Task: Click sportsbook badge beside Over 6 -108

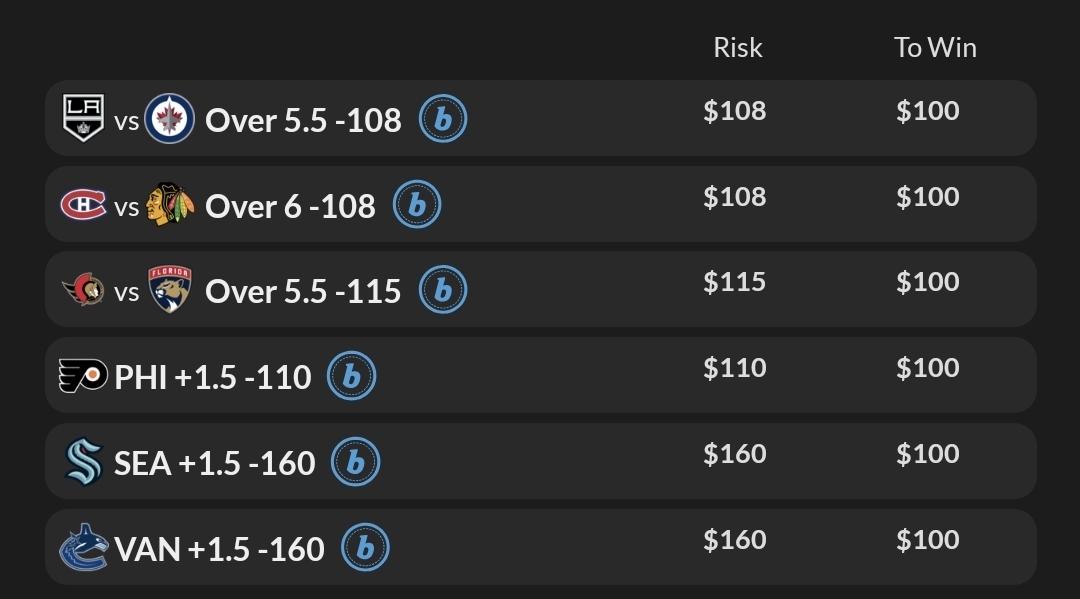Action: click(416, 205)
